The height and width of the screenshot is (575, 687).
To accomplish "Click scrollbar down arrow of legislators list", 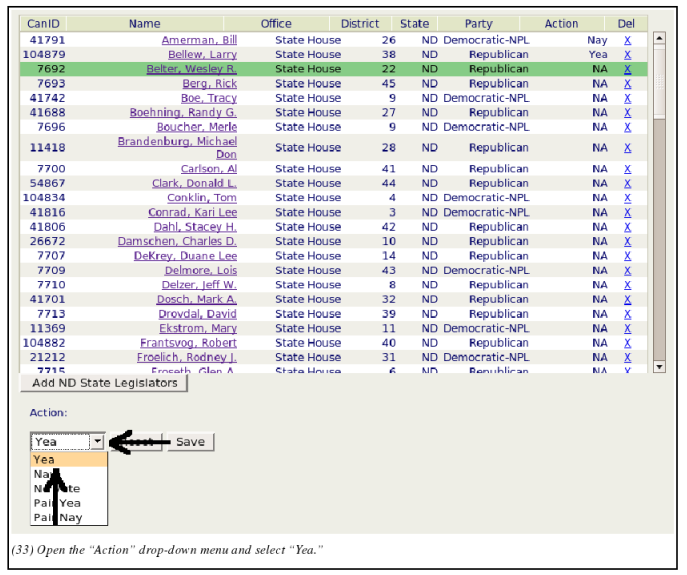I will (x=659, y=367).
